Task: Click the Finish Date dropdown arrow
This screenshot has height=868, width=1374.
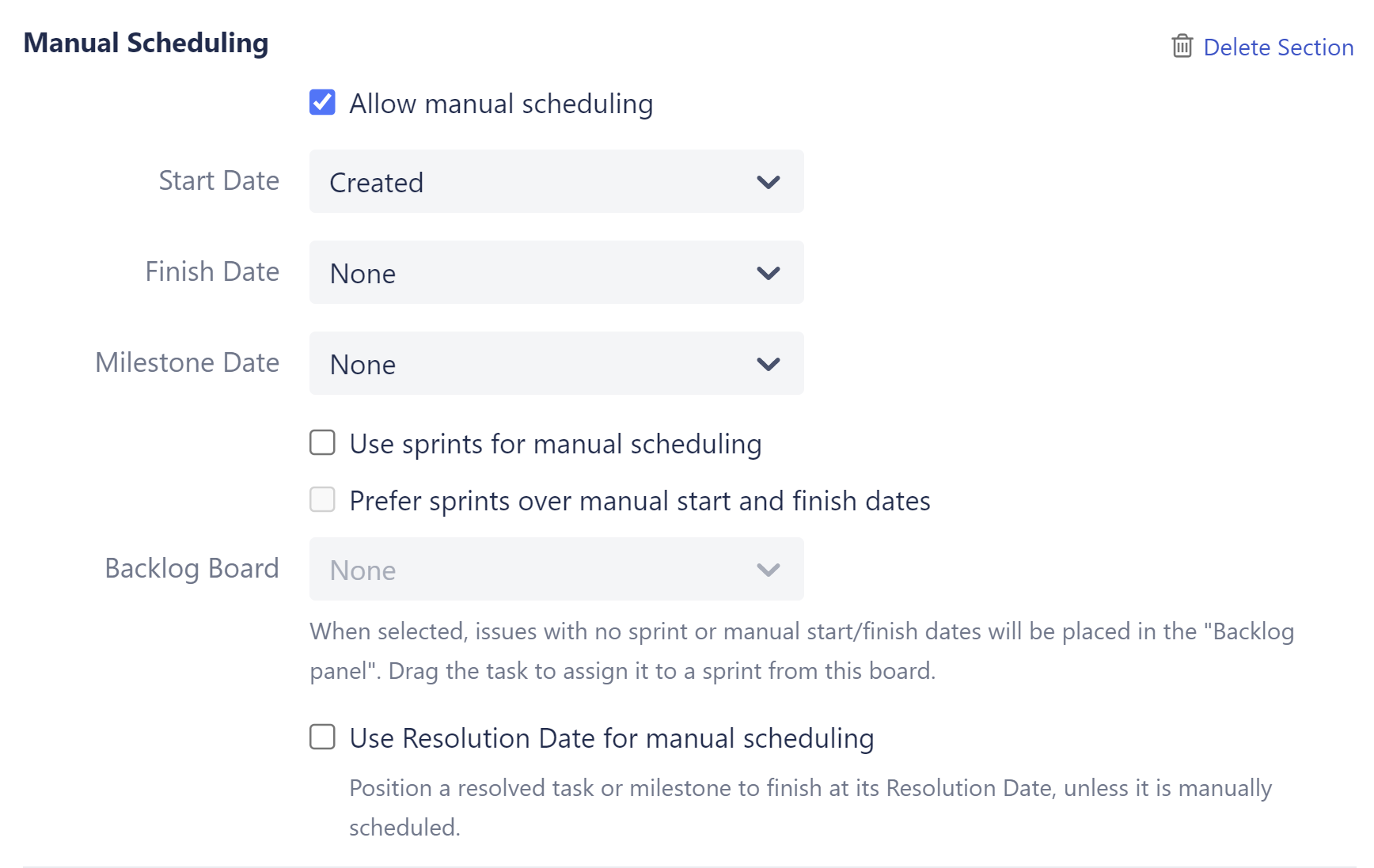Action: pyautogui.click(x=767, y=272)
